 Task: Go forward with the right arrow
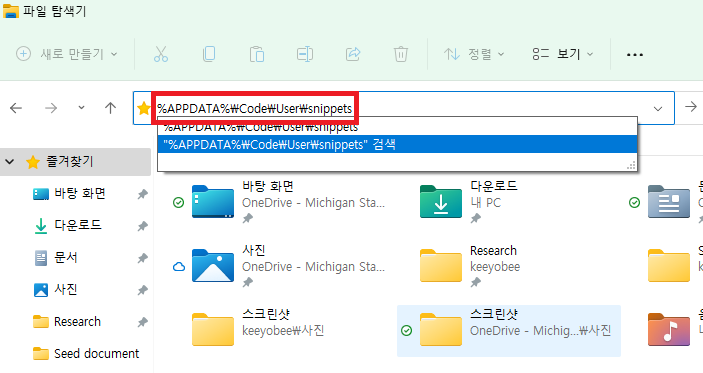tap(51, 108)
